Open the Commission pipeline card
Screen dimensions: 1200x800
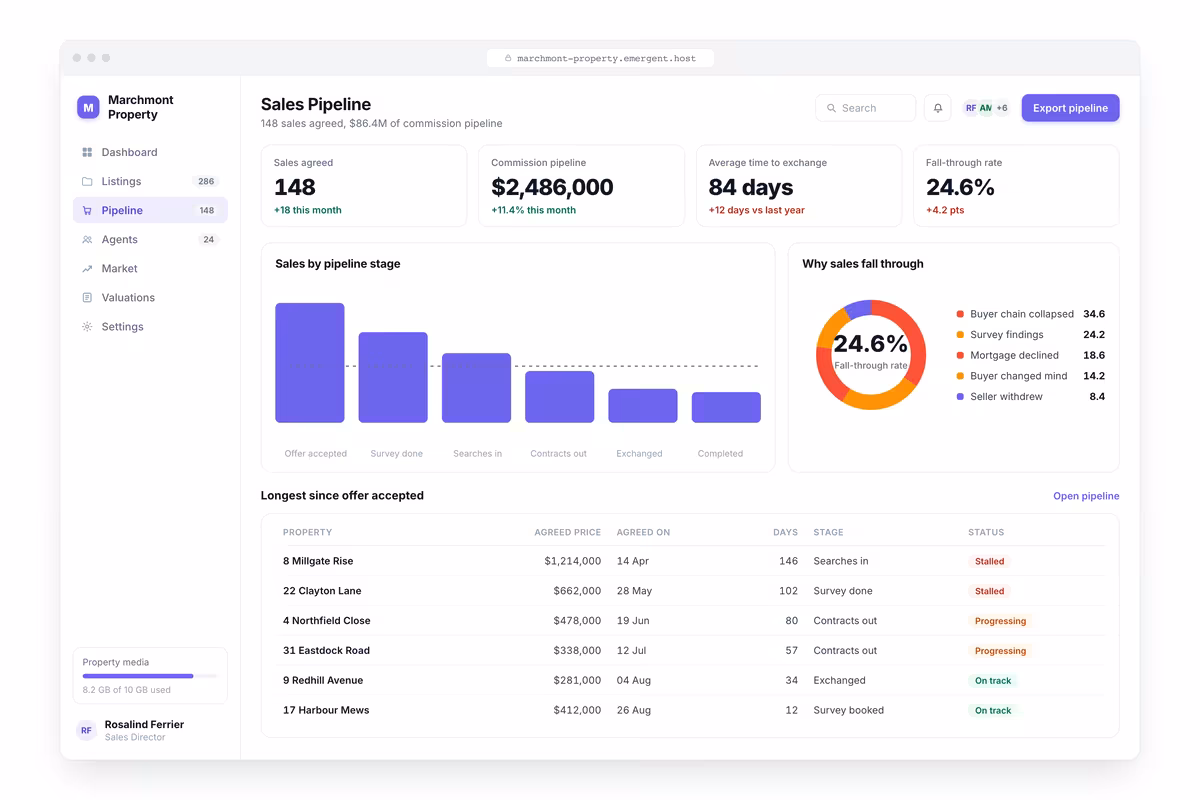(581, 186)
